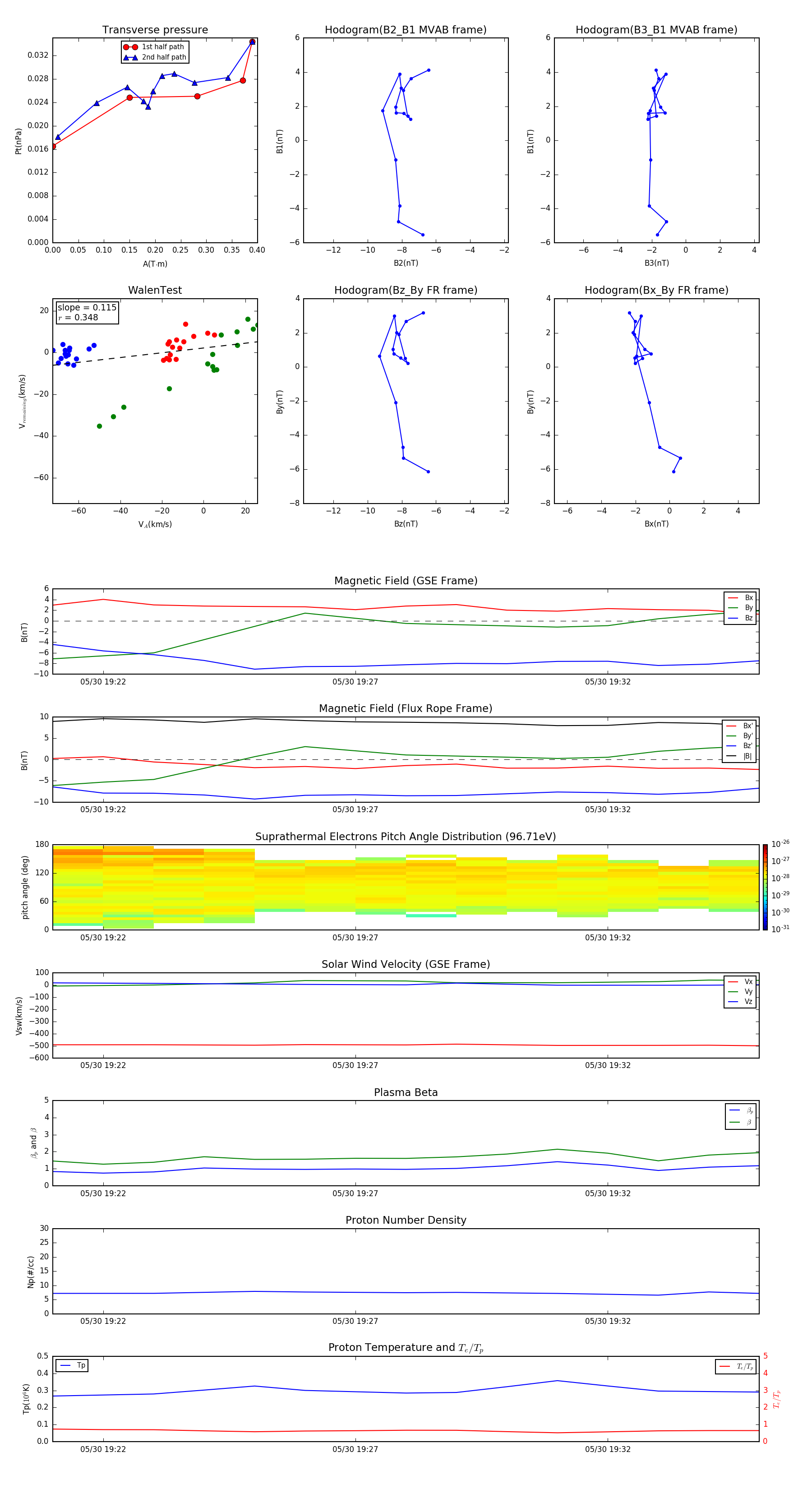Click the 'VA(km/s)' x-axis label
The image size is (812, 1489).
click(155, 524)
